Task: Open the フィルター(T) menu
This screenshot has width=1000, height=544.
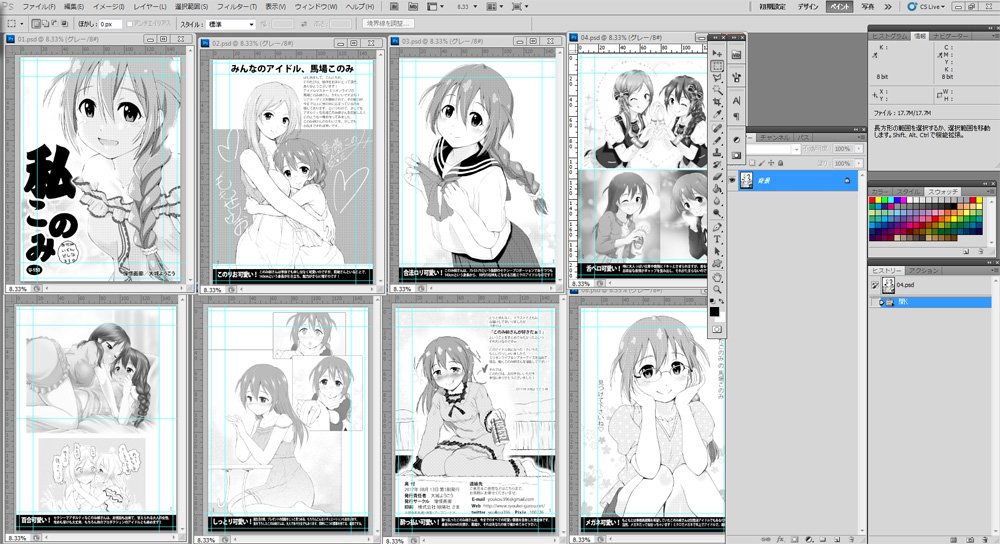Action: point(236,6)
